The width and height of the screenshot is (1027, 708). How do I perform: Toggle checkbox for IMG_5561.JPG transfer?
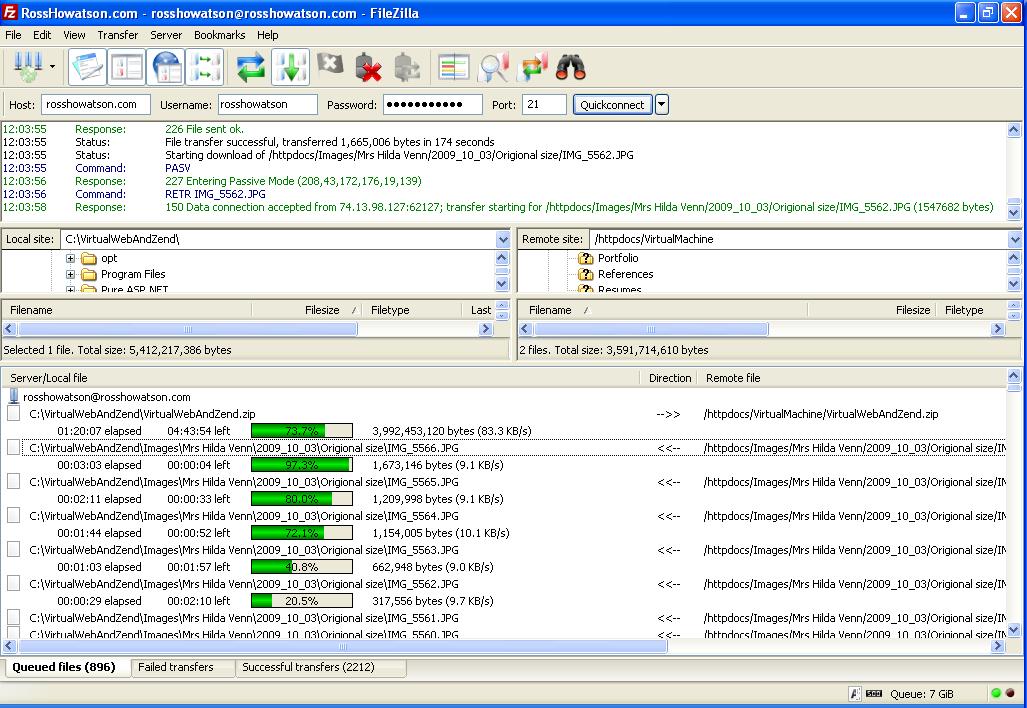[x=13, y=618]
